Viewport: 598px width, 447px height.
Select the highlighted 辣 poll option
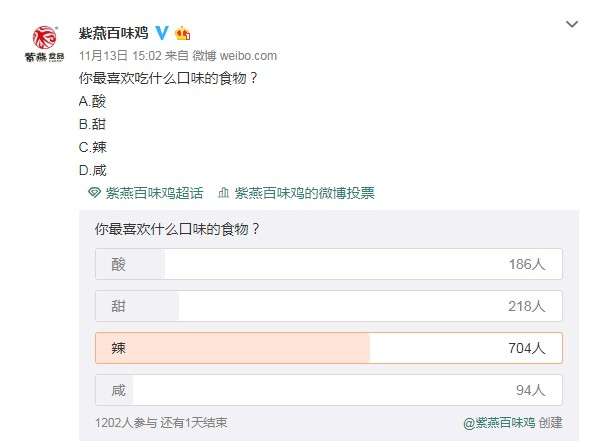click(329, 348)
